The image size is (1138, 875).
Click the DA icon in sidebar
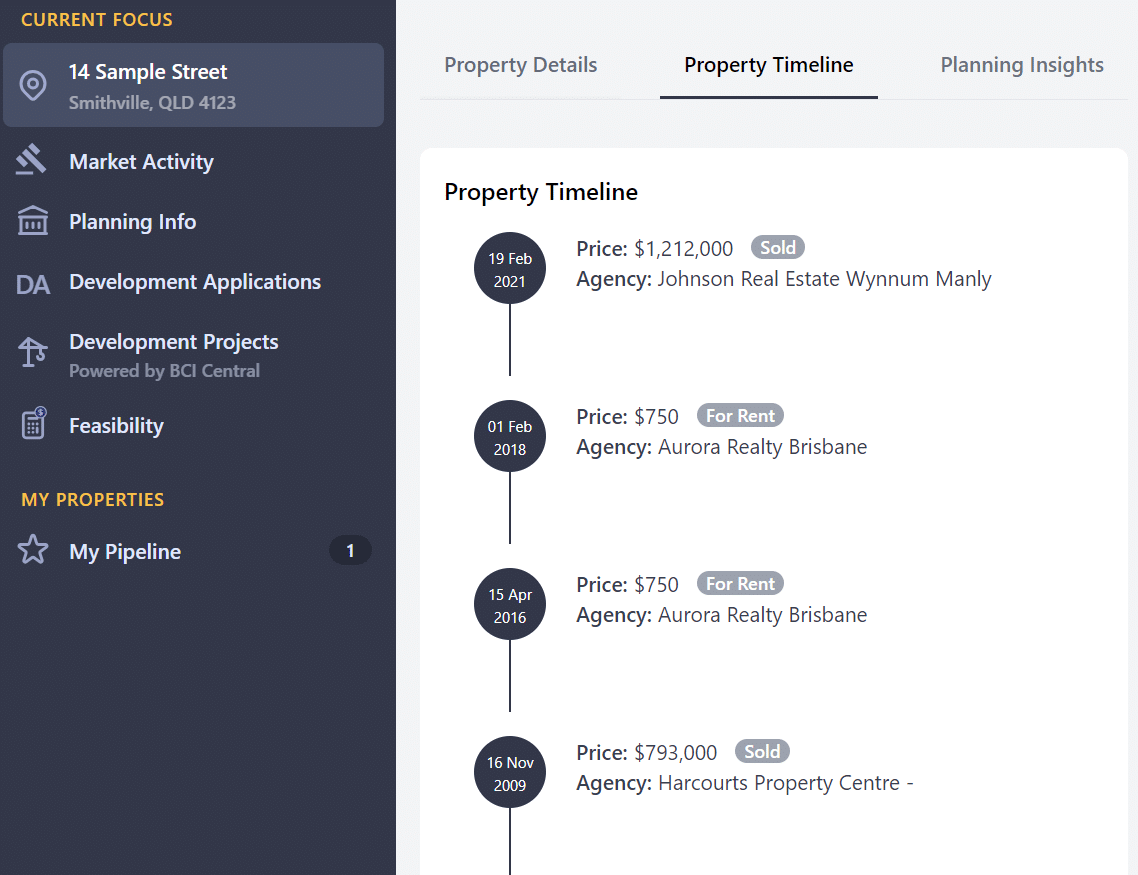[33, 284]
